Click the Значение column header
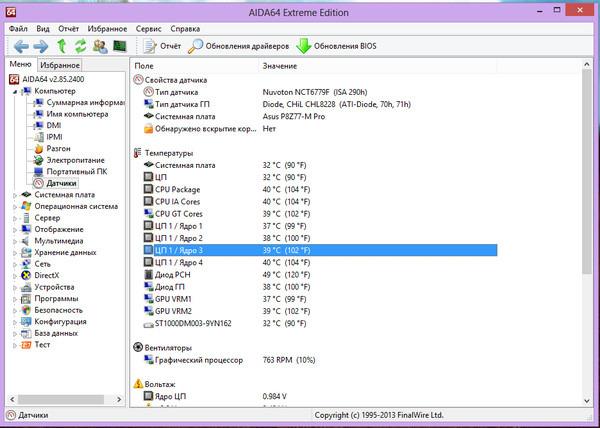This screenshot has width=600, height=428. 279,65
